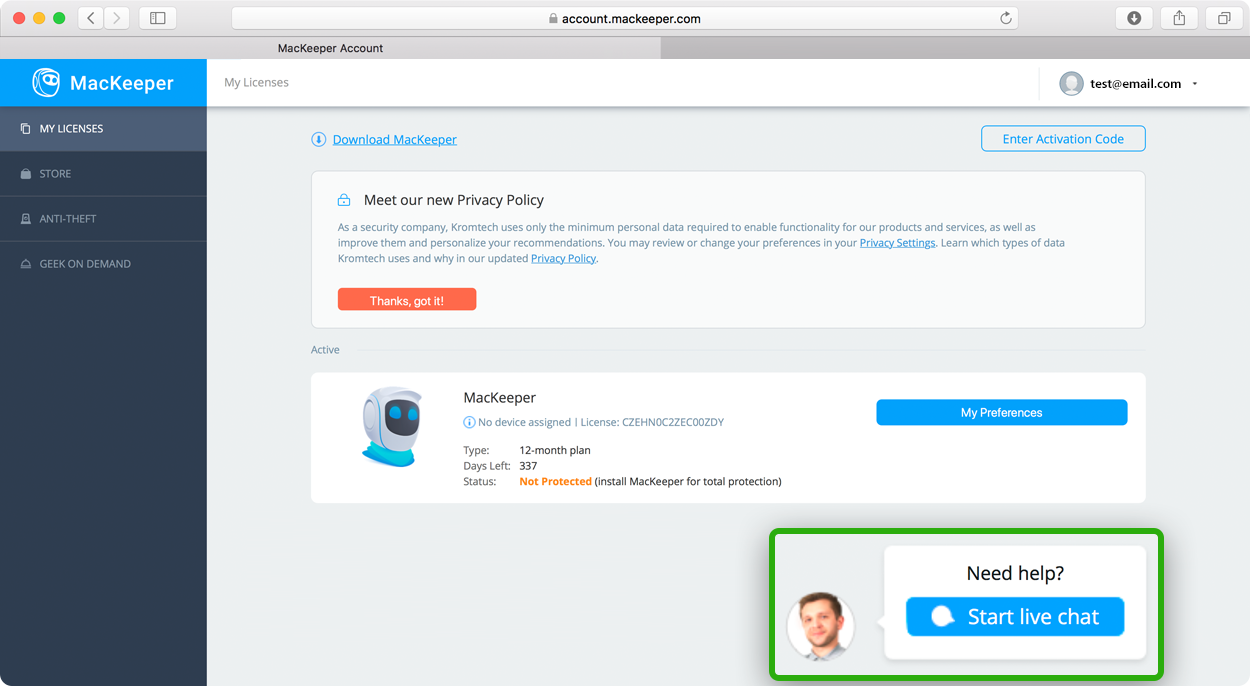Click the user avatar icon

[x=1071, y=84]
